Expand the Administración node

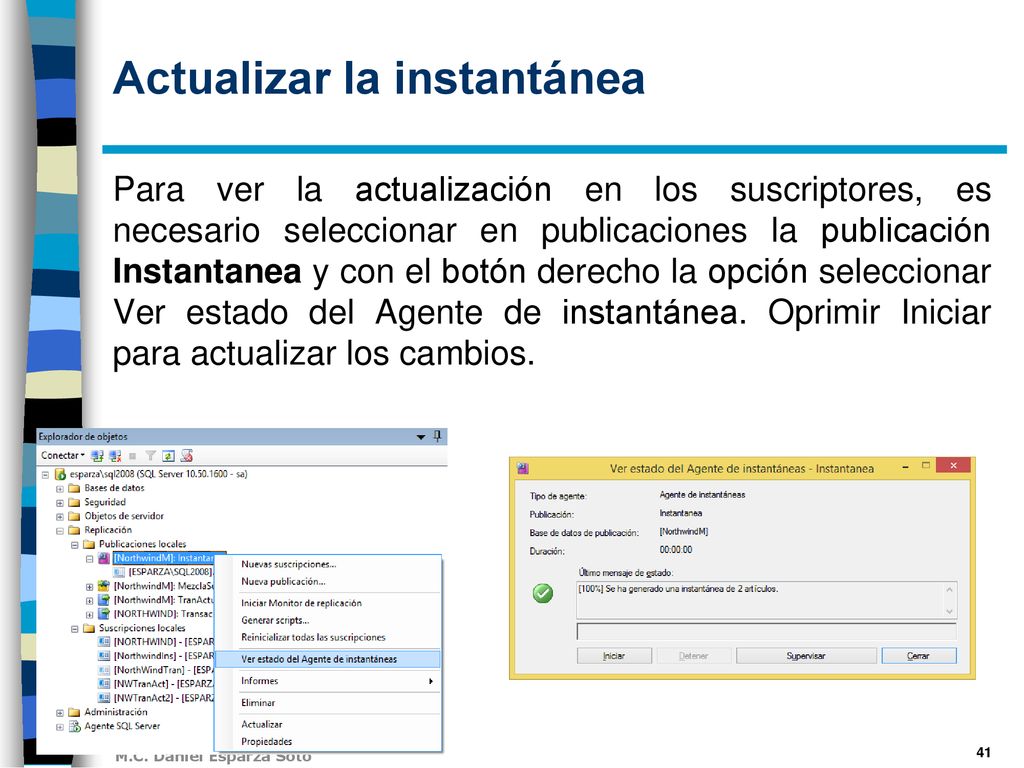59,713
